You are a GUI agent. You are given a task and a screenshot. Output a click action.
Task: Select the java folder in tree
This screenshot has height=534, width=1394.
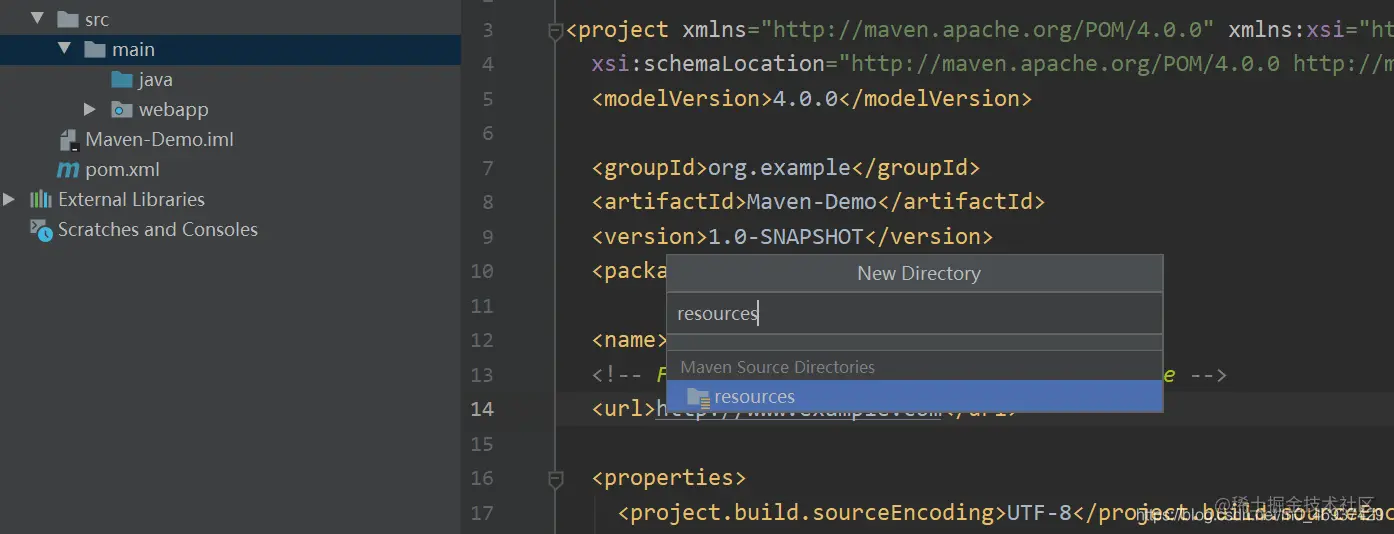(x=155, y=79)
